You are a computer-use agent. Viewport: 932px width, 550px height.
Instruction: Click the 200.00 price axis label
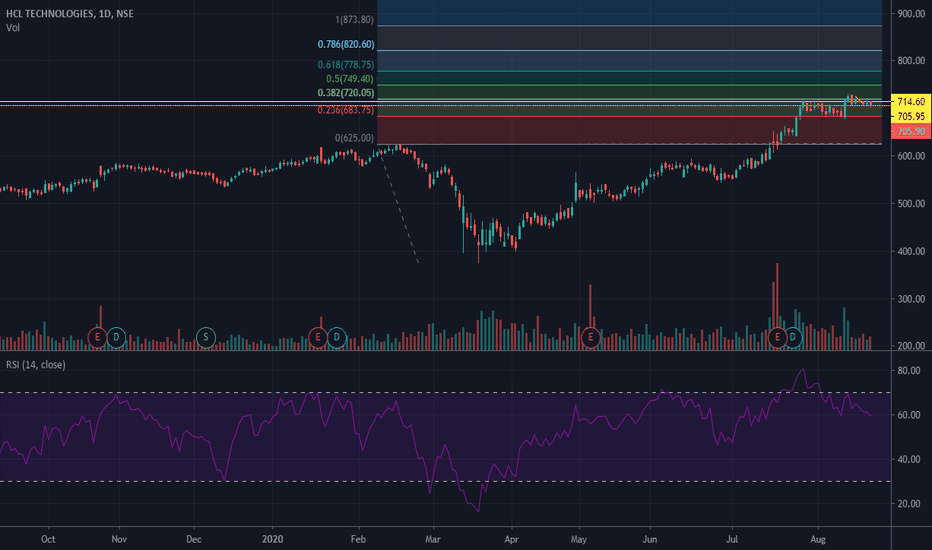[x=911, y=345]
